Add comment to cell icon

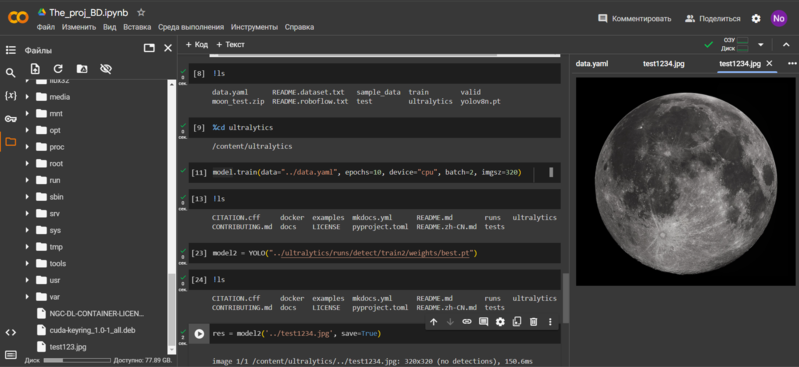click(484, 322)
